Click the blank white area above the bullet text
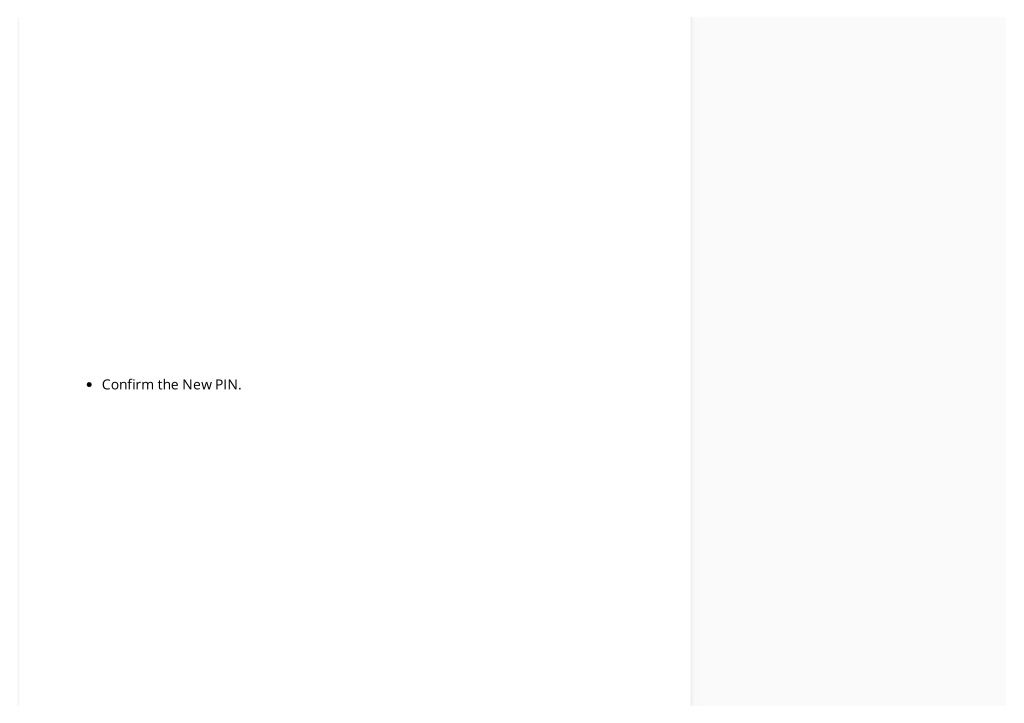 [355, 196]
